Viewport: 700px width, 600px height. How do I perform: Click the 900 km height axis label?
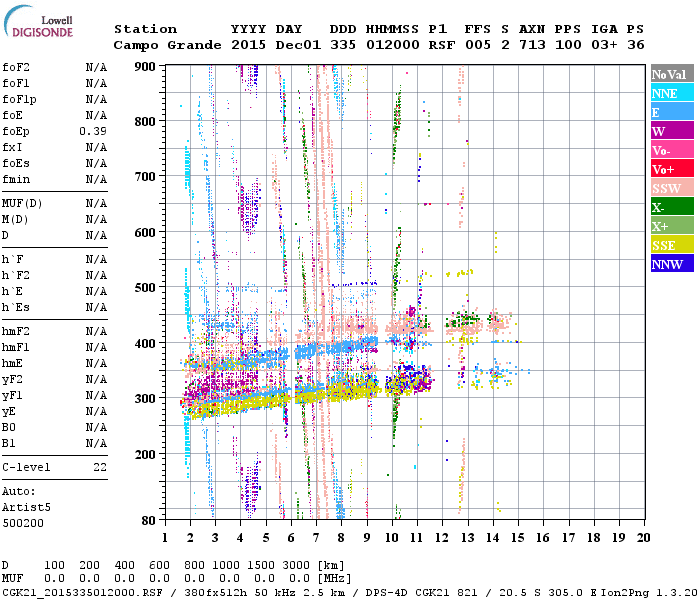[146, 67]
